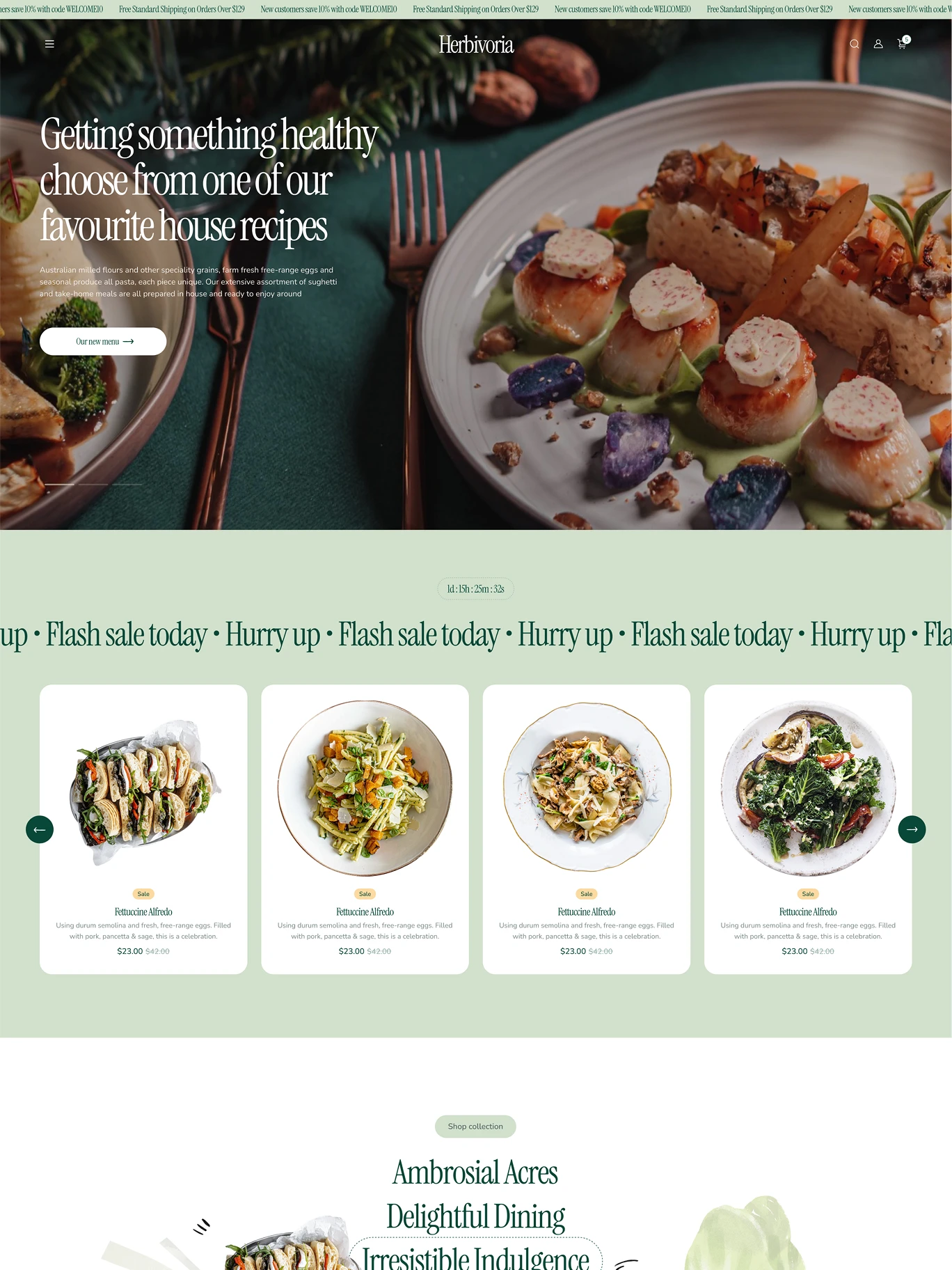952x1270 pixels.
Task: Open the shopping cart icon
Action: [x=903, y=43]
